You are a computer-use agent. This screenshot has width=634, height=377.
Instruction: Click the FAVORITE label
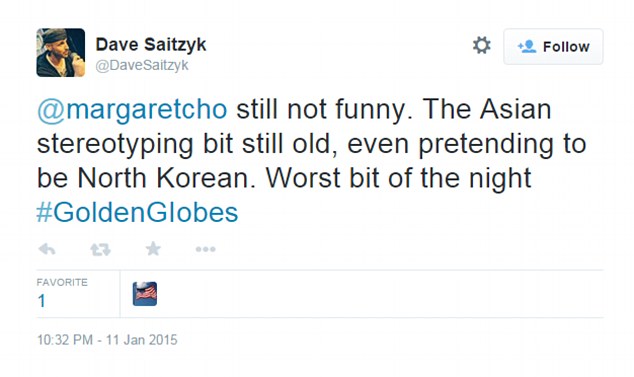pyautogui.click(x=62, y=282)
